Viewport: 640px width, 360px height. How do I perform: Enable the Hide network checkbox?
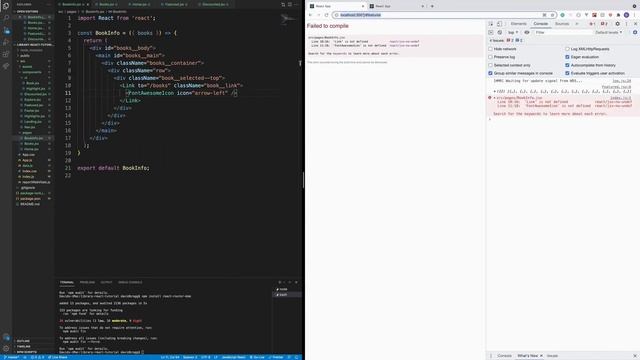click(x=490, y=49)
